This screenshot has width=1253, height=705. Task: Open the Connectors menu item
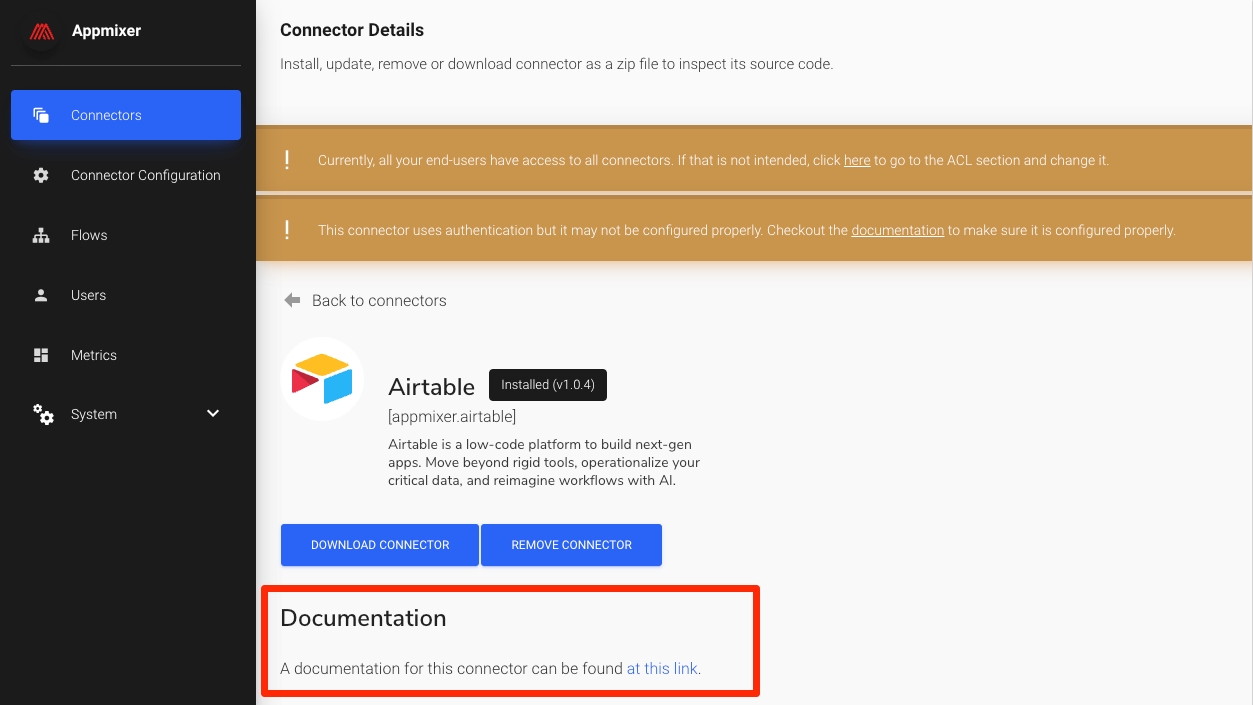pos(106,115)
